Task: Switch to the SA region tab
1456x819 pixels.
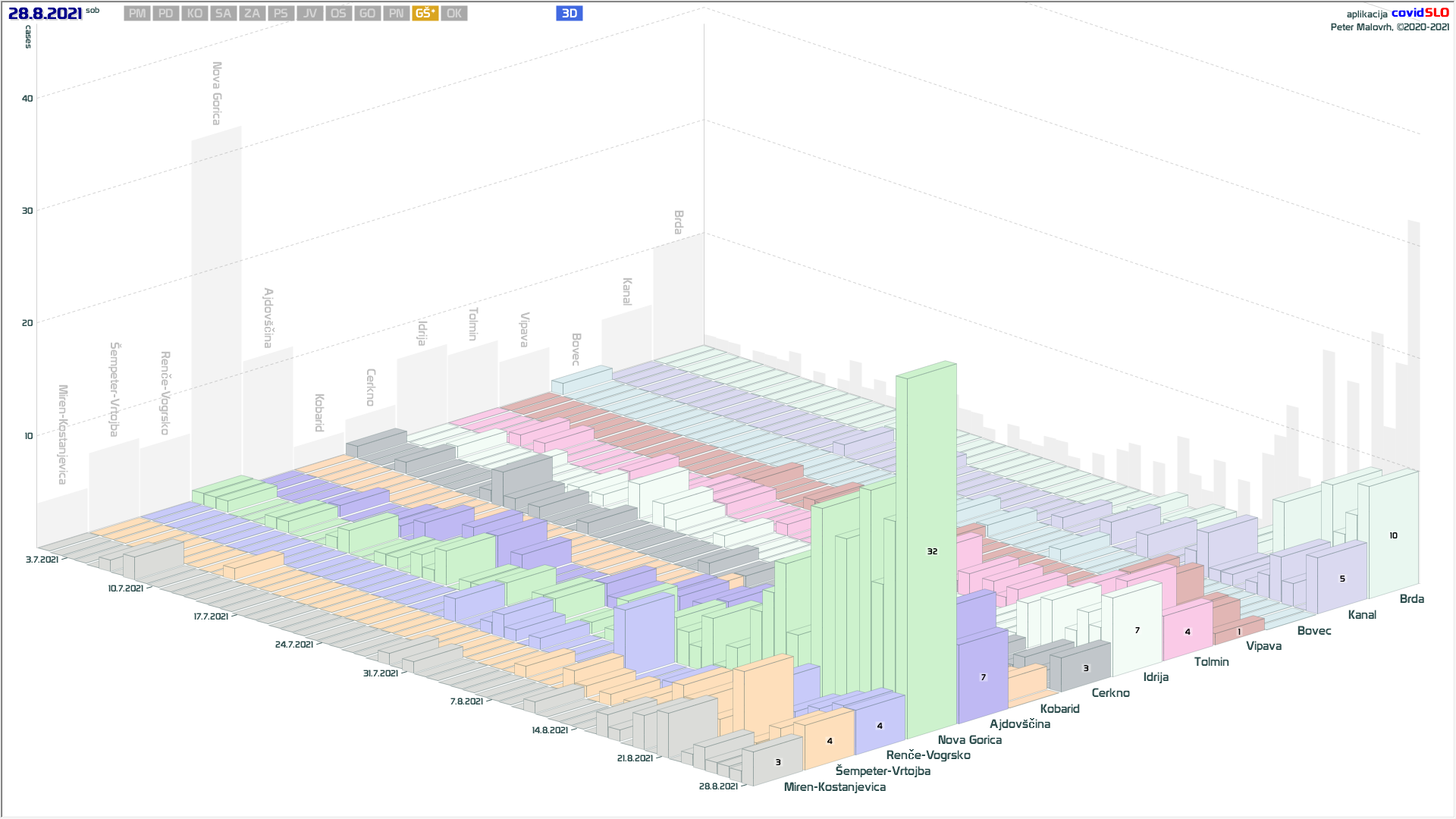Action: coord(223,14)
